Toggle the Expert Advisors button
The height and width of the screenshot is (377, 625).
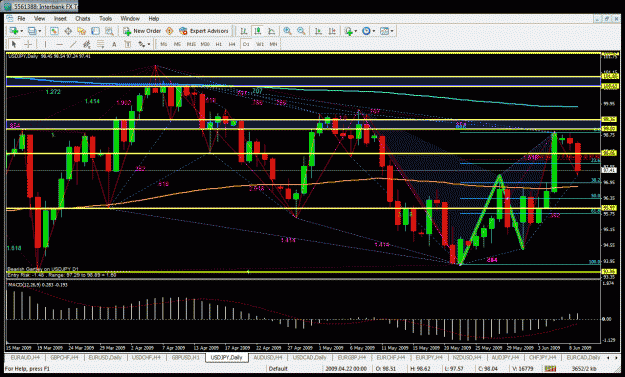pos(204,31)
